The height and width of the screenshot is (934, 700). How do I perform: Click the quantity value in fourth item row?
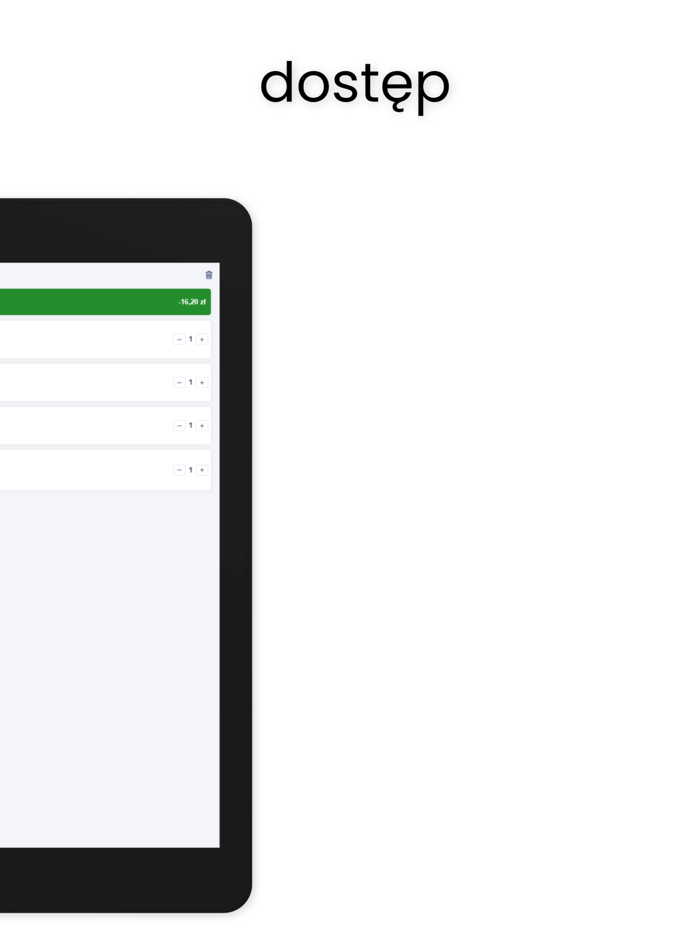191,469
